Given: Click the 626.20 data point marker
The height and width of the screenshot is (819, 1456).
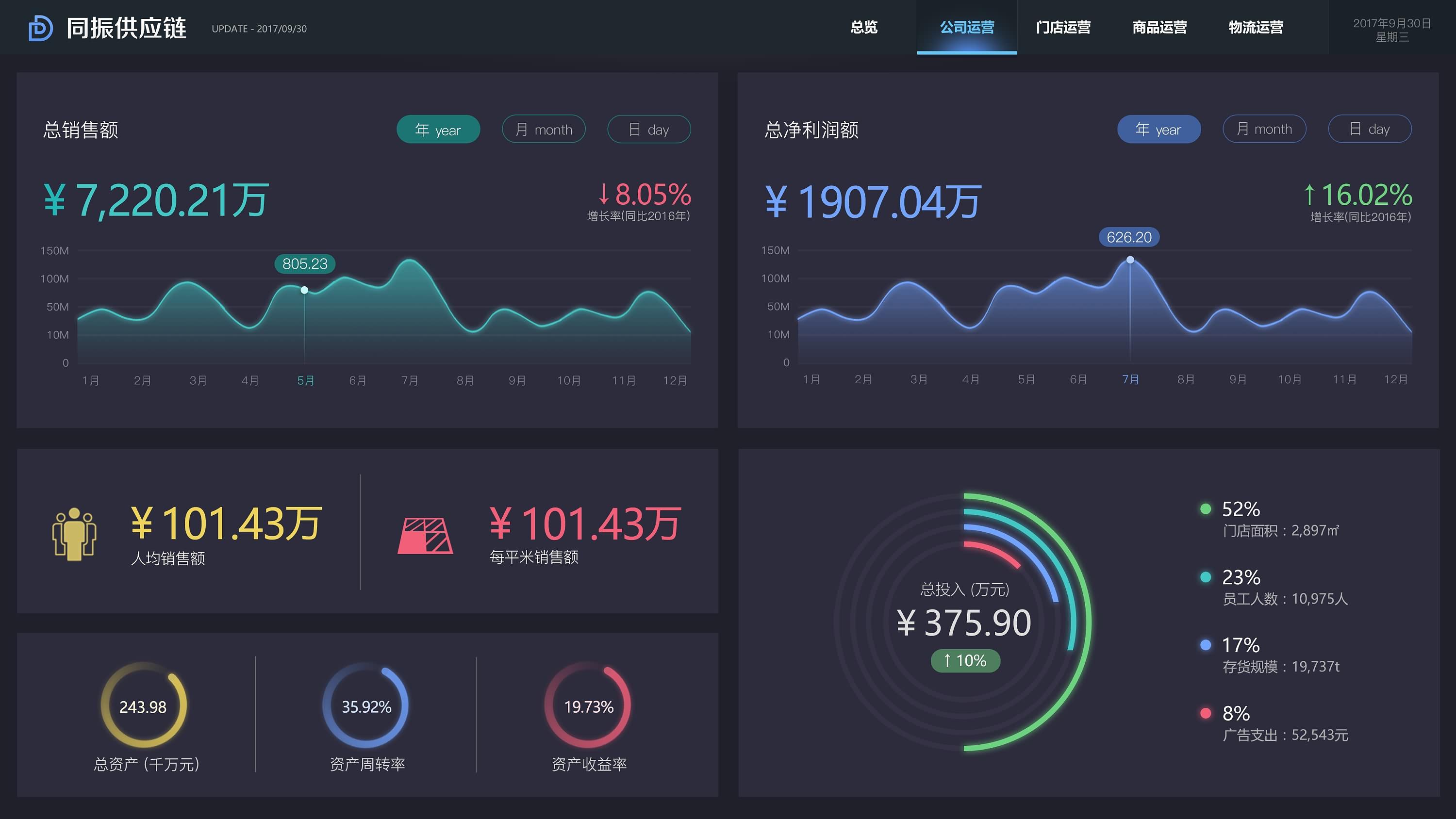Looking at the screenshot, I should point(1130,260).
